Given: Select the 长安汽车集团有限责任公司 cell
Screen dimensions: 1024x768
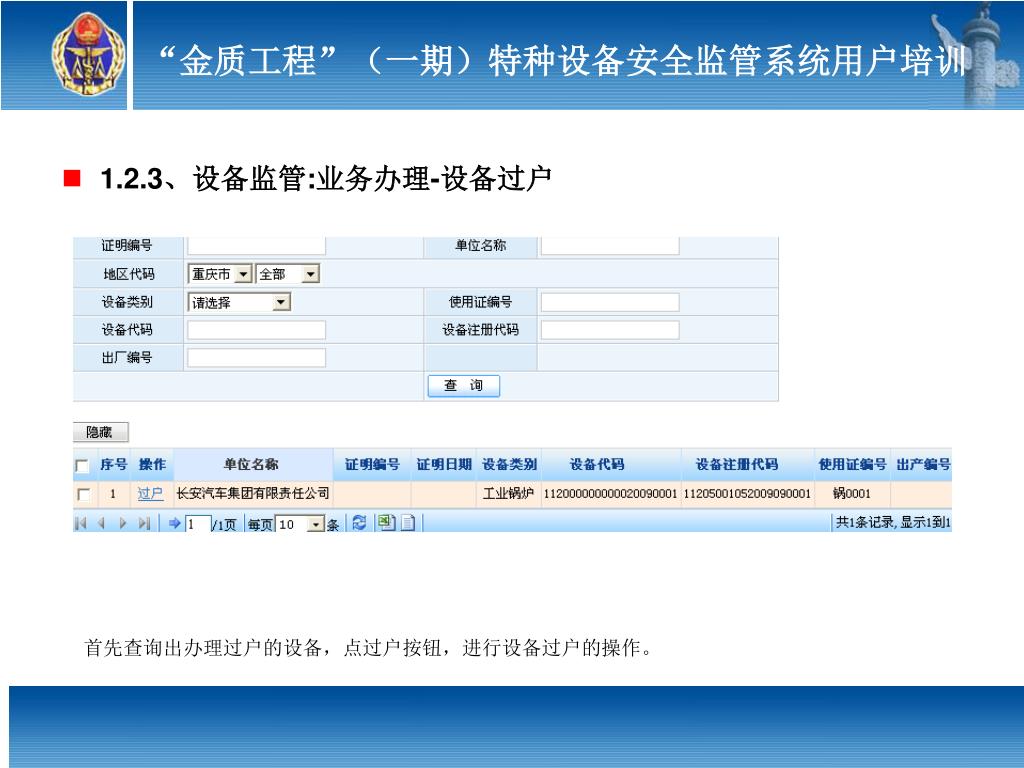Looking at the screenshot, I should [253, 493].
